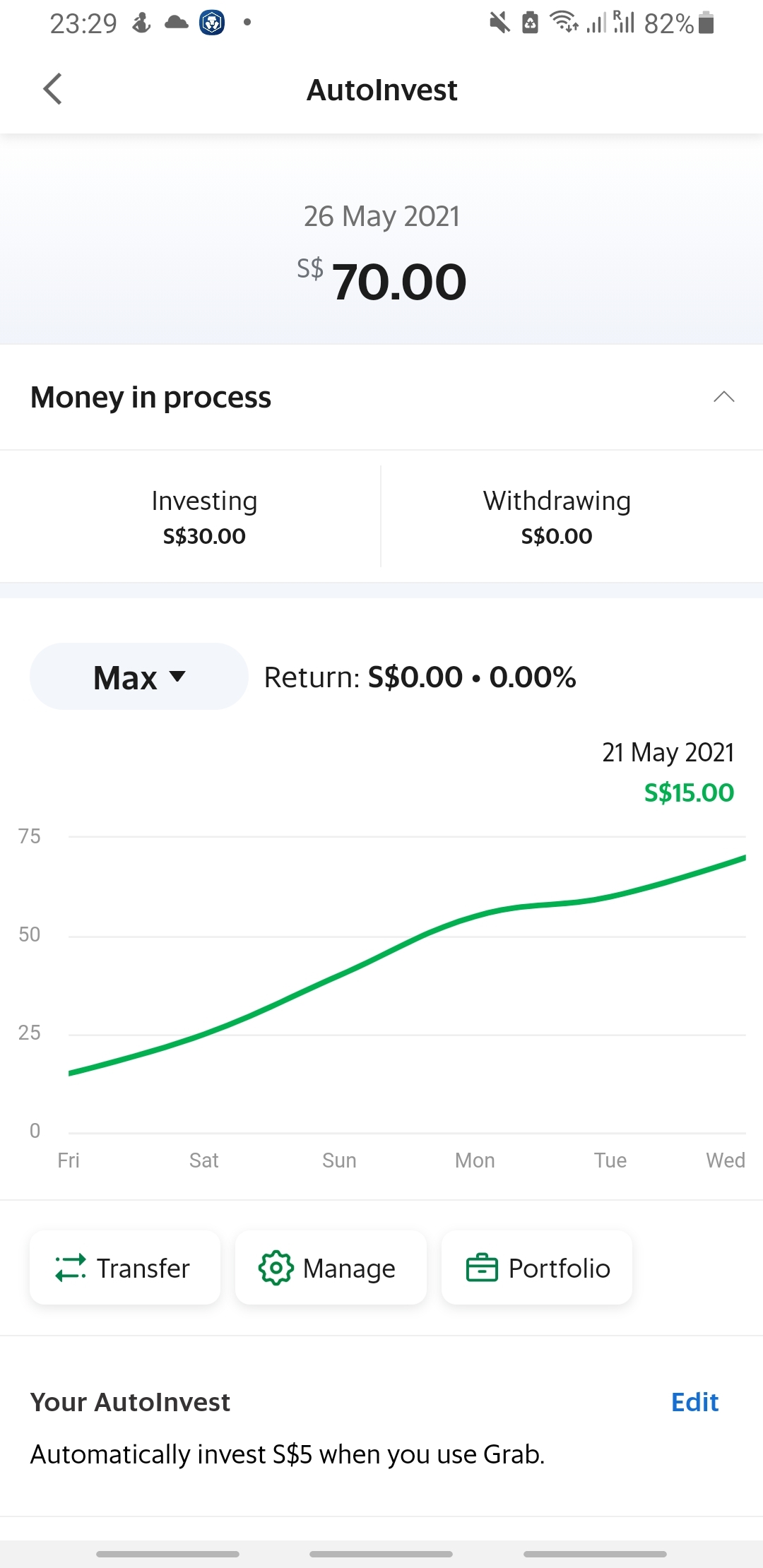This screenshot has height=1568, width=763.
Task: Tap the Portfolio button label
Action: [559, 1269]
